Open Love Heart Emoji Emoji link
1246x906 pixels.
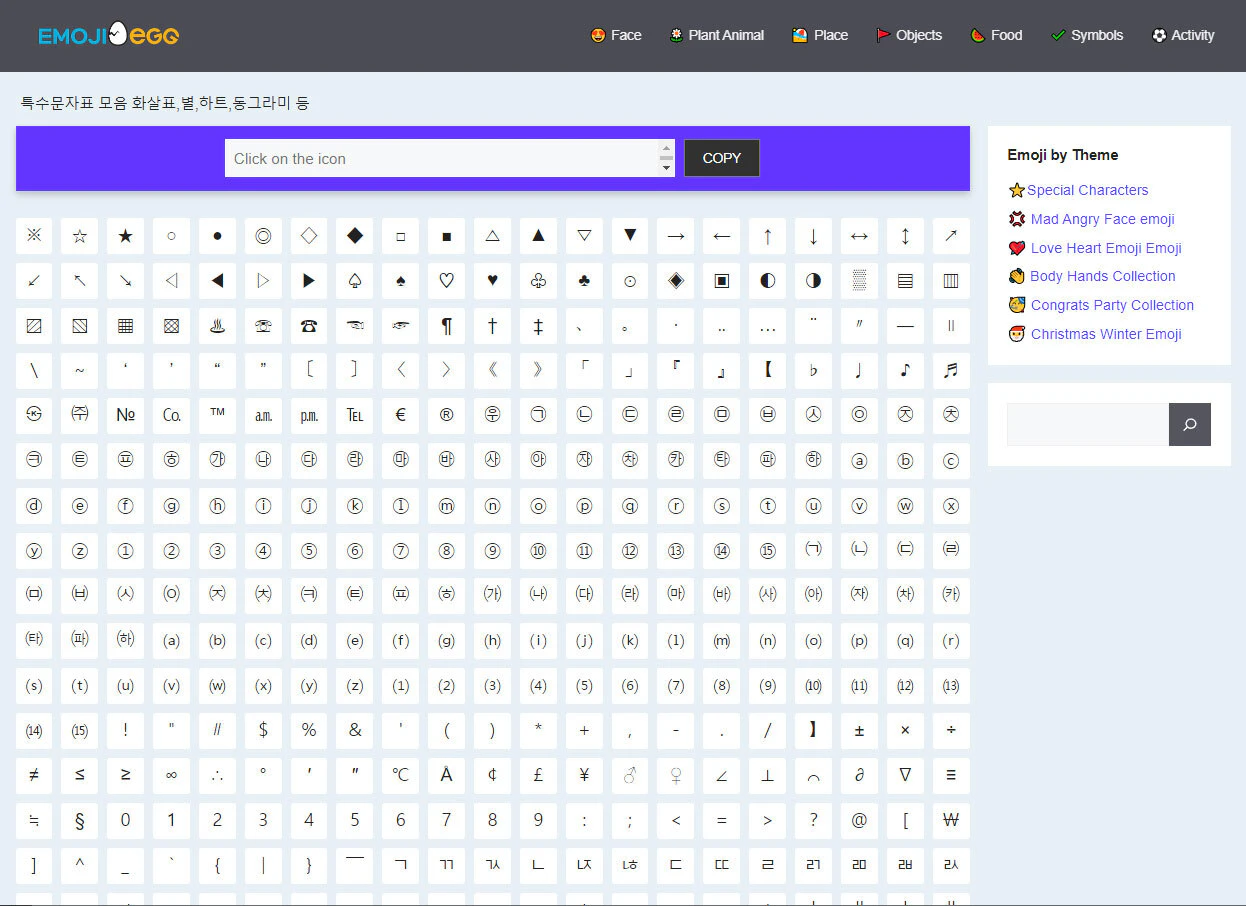1106,248
